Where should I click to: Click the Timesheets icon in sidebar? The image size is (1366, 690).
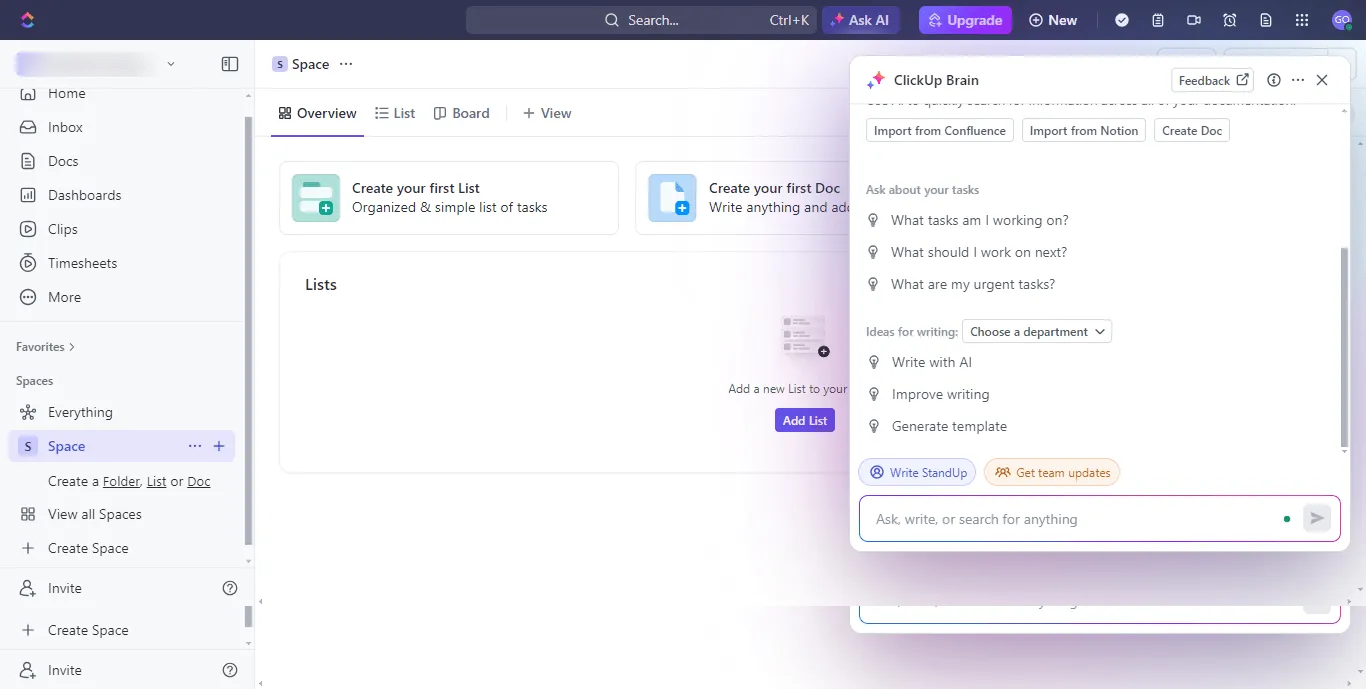point(28,263)
